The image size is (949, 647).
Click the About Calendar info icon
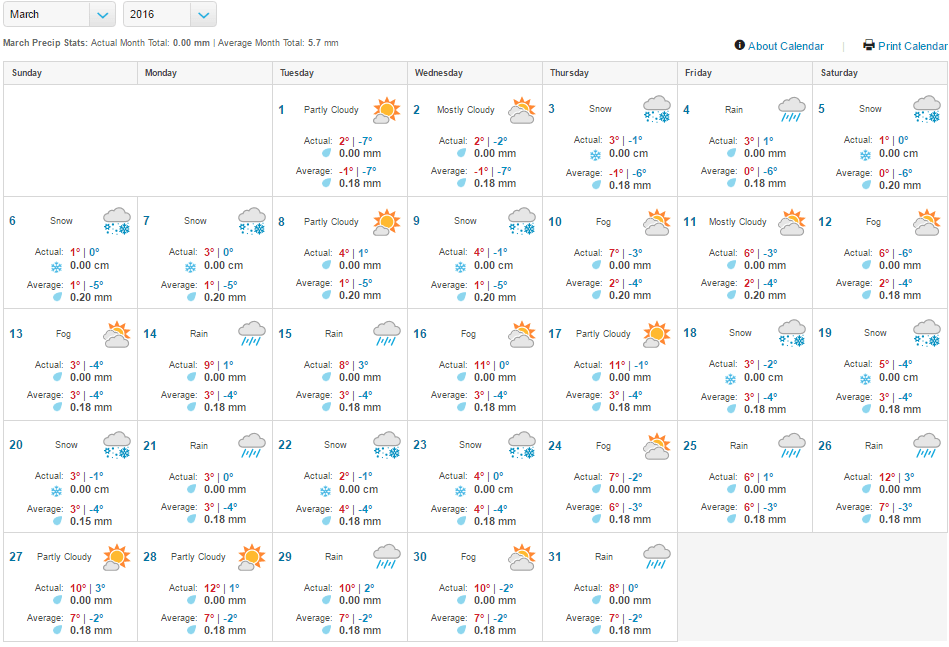740,45
